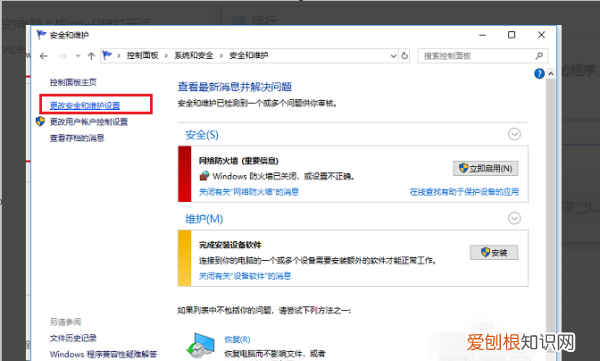Open 控制面板主页 link
This screenshot has height=361, width=600.
73,82
